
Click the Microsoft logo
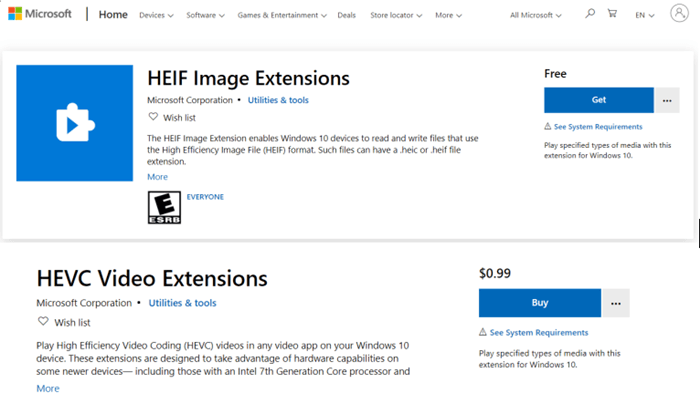(40, 14)
